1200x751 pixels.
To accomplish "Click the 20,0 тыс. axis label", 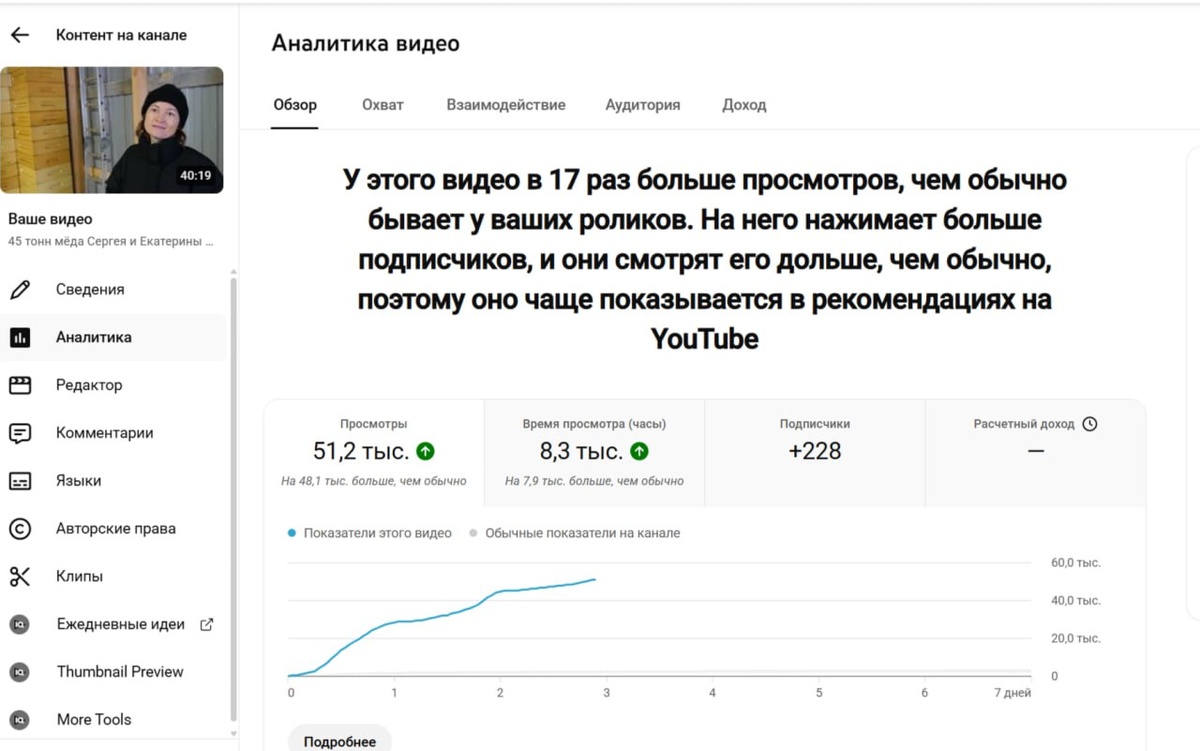I will [x=1076, y=638].
